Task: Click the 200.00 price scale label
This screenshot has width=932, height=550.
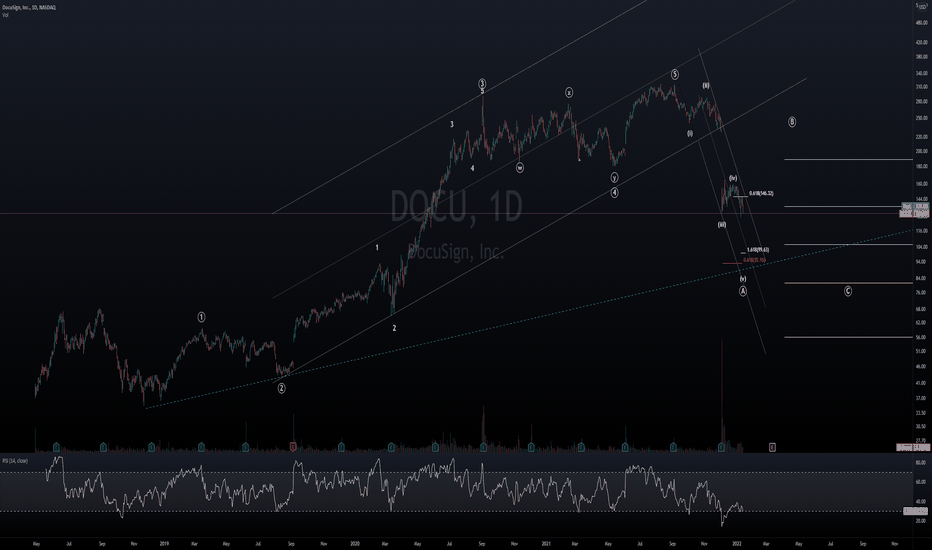Action: 921,151
